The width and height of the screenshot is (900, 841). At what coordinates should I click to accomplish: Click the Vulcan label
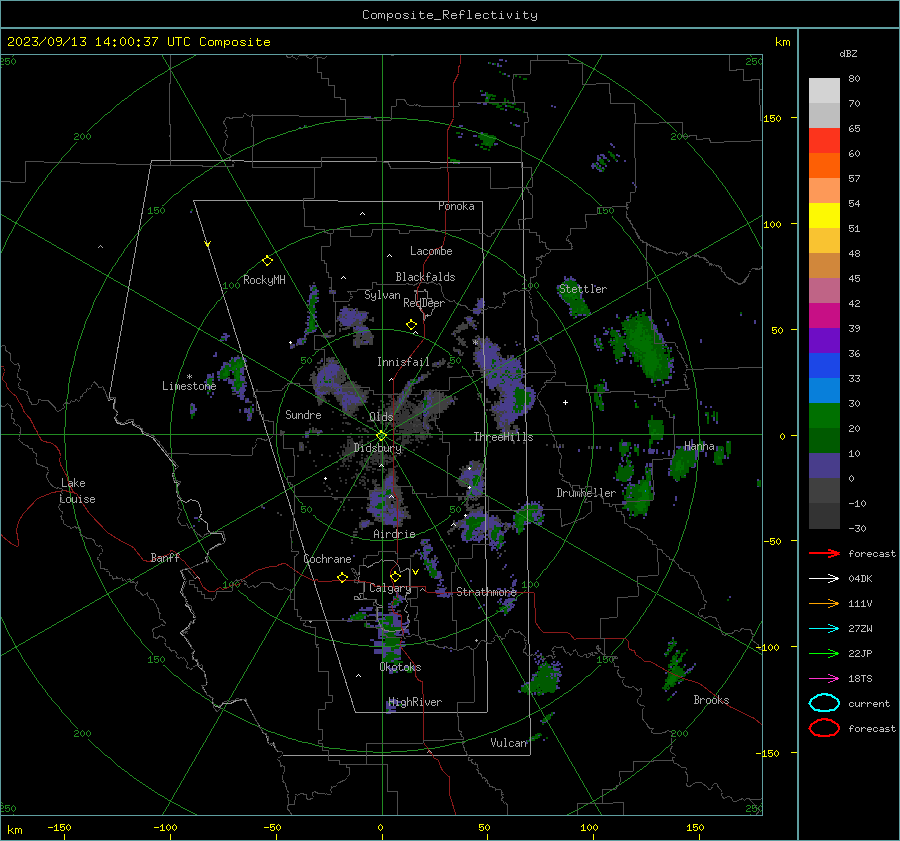pos(509,743)
